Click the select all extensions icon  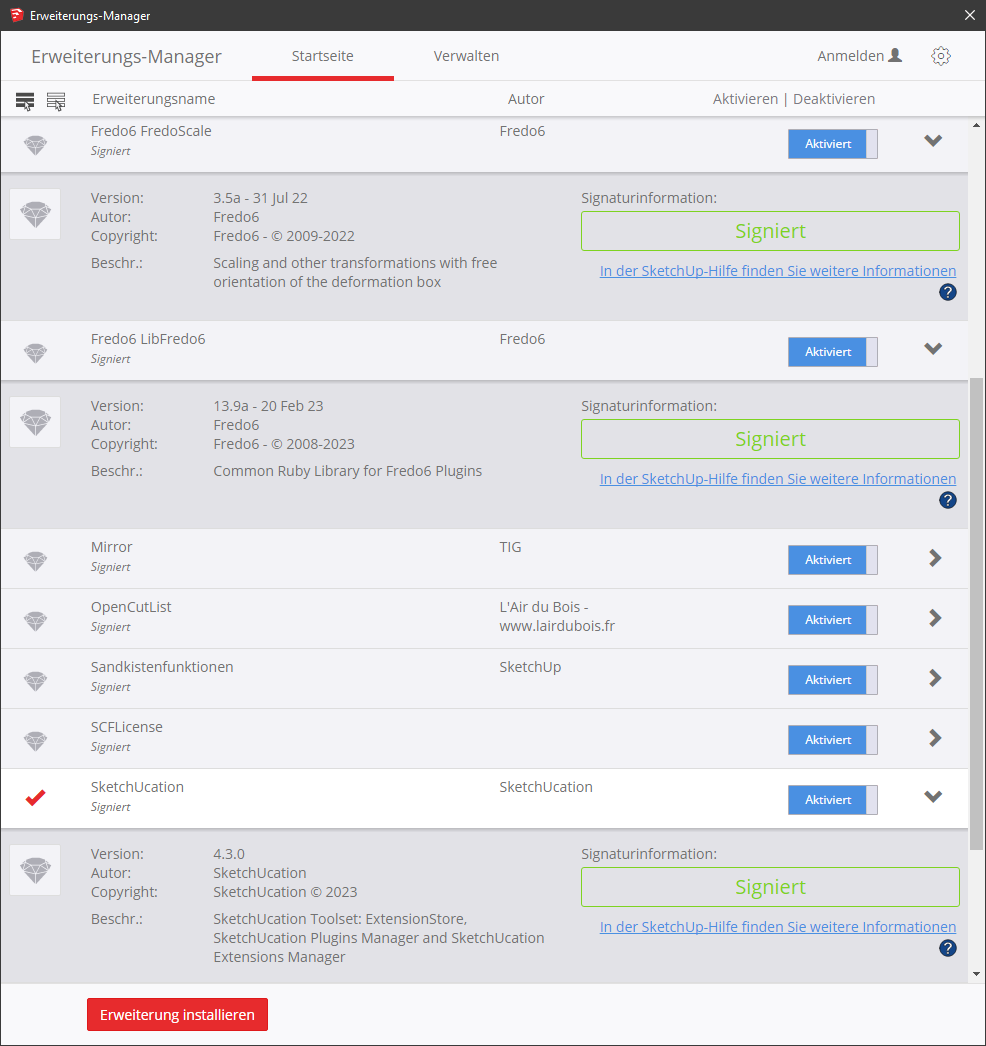pyautogui.click(x=25, y=101)
